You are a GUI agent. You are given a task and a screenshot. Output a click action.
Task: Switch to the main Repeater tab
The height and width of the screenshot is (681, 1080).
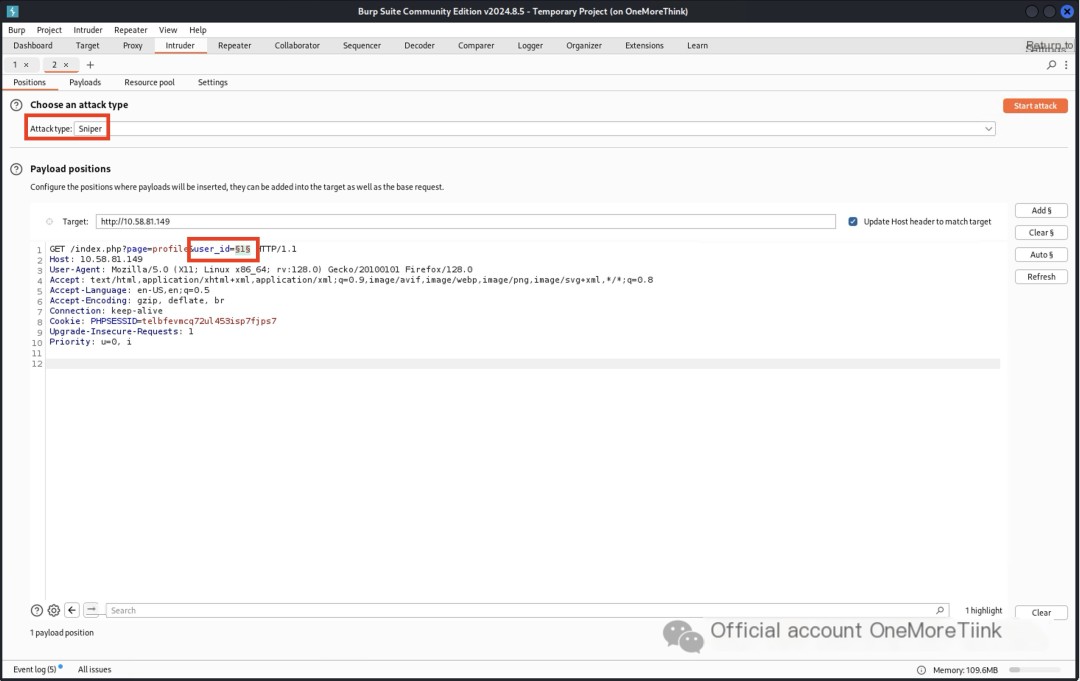234,45
